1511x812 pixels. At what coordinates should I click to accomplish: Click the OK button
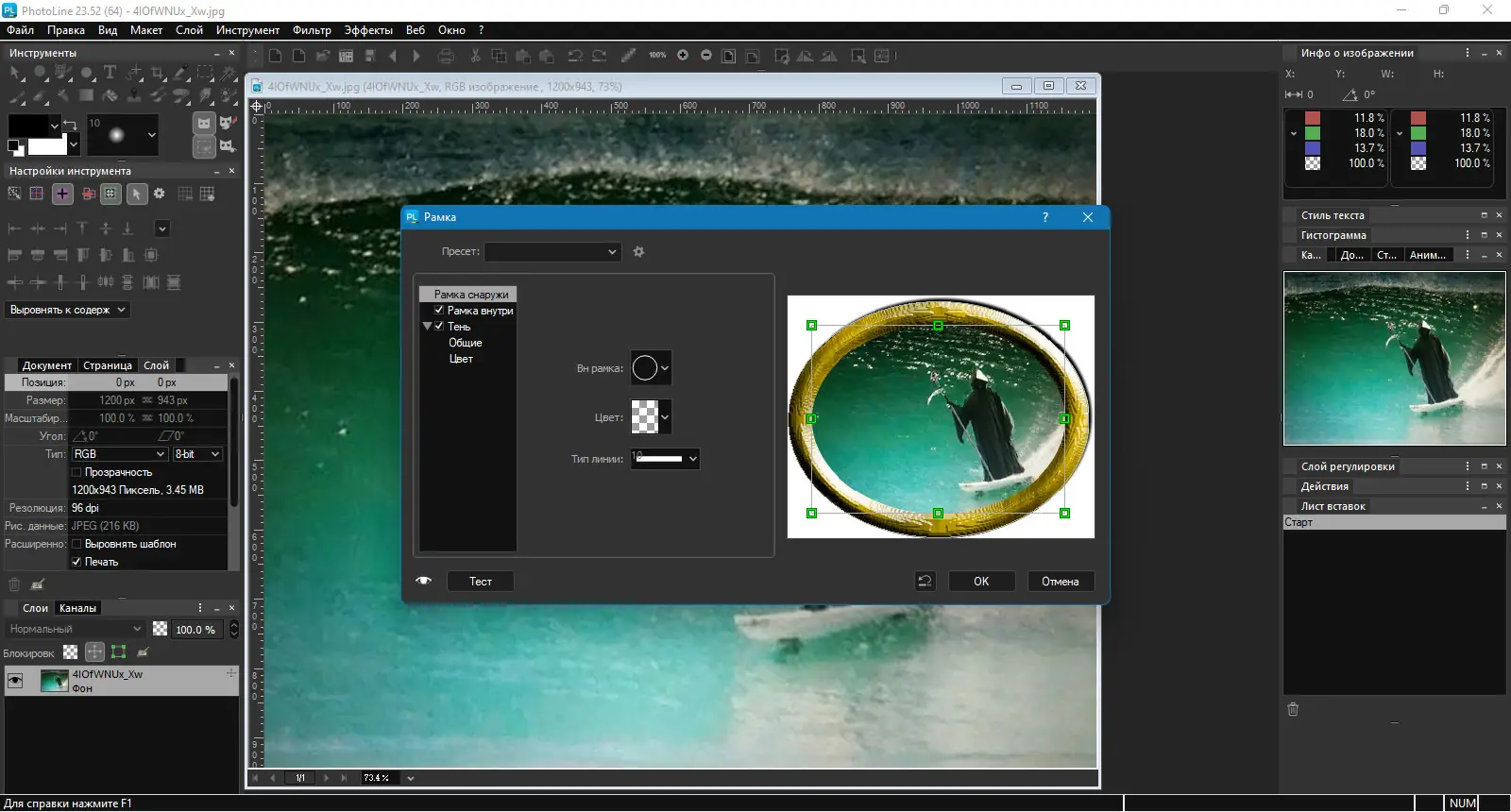(981, 582)
